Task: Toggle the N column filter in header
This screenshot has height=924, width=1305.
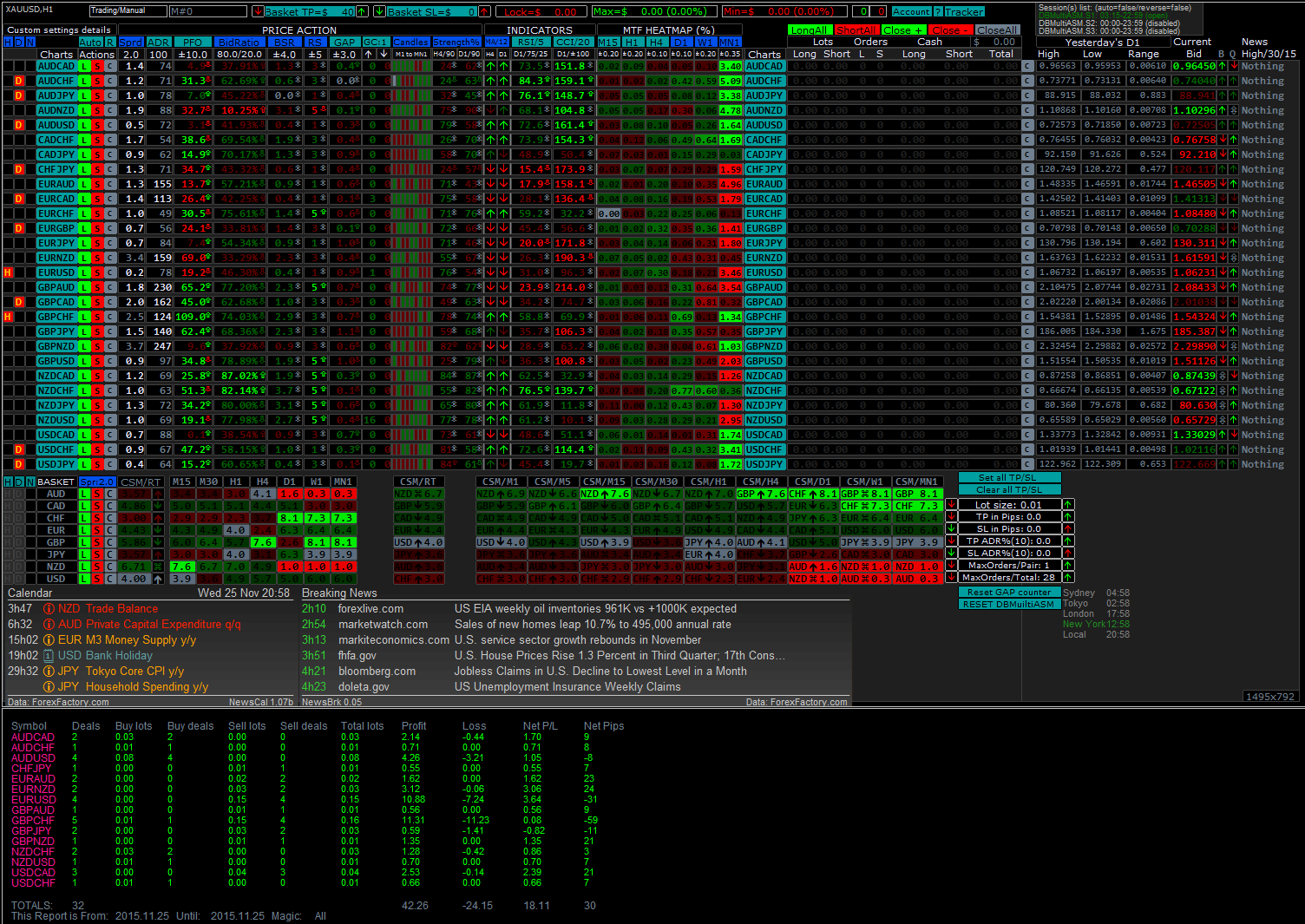Action: tap(30, 42)
